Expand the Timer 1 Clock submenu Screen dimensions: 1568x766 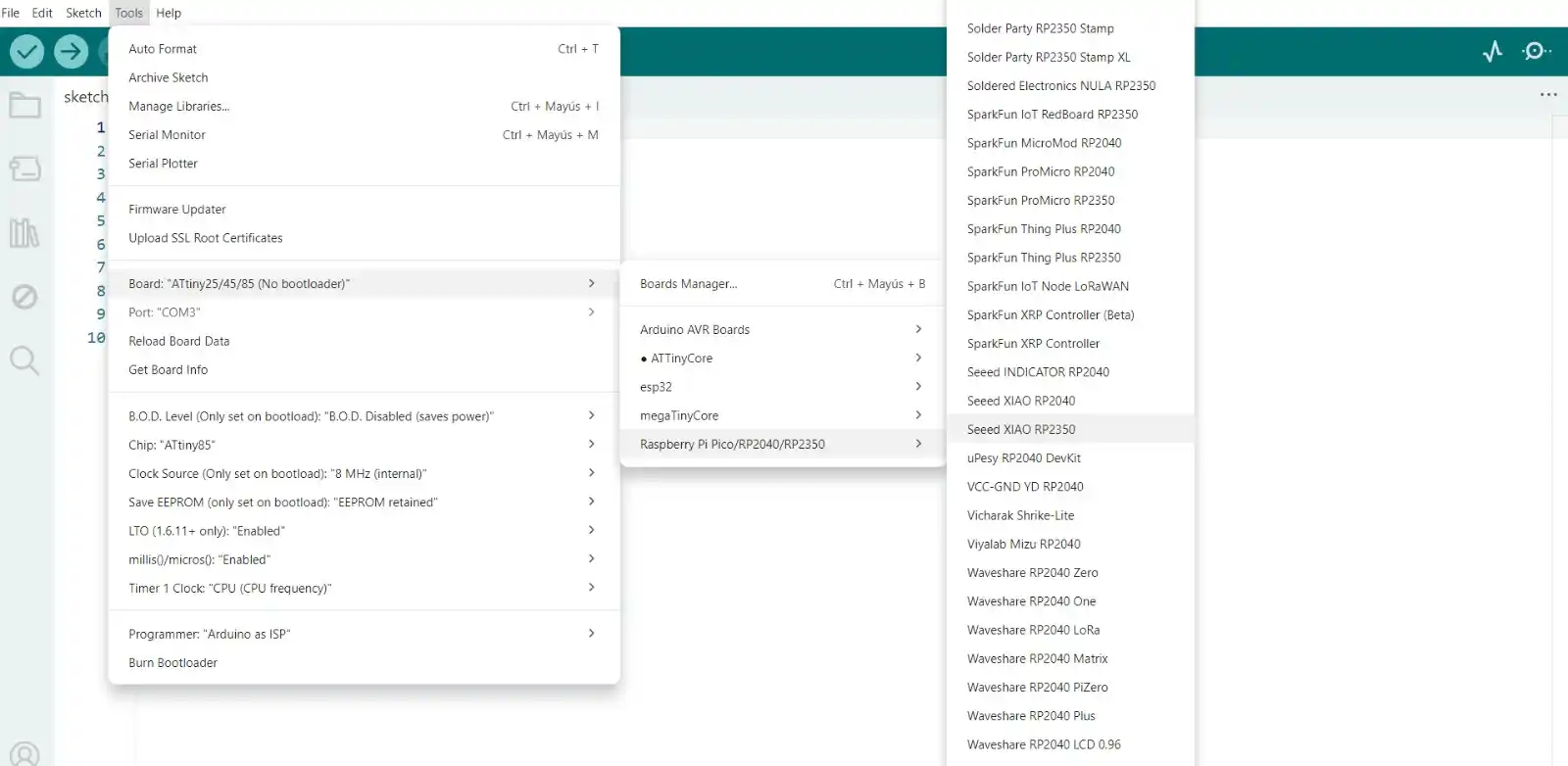click(364, 588)
